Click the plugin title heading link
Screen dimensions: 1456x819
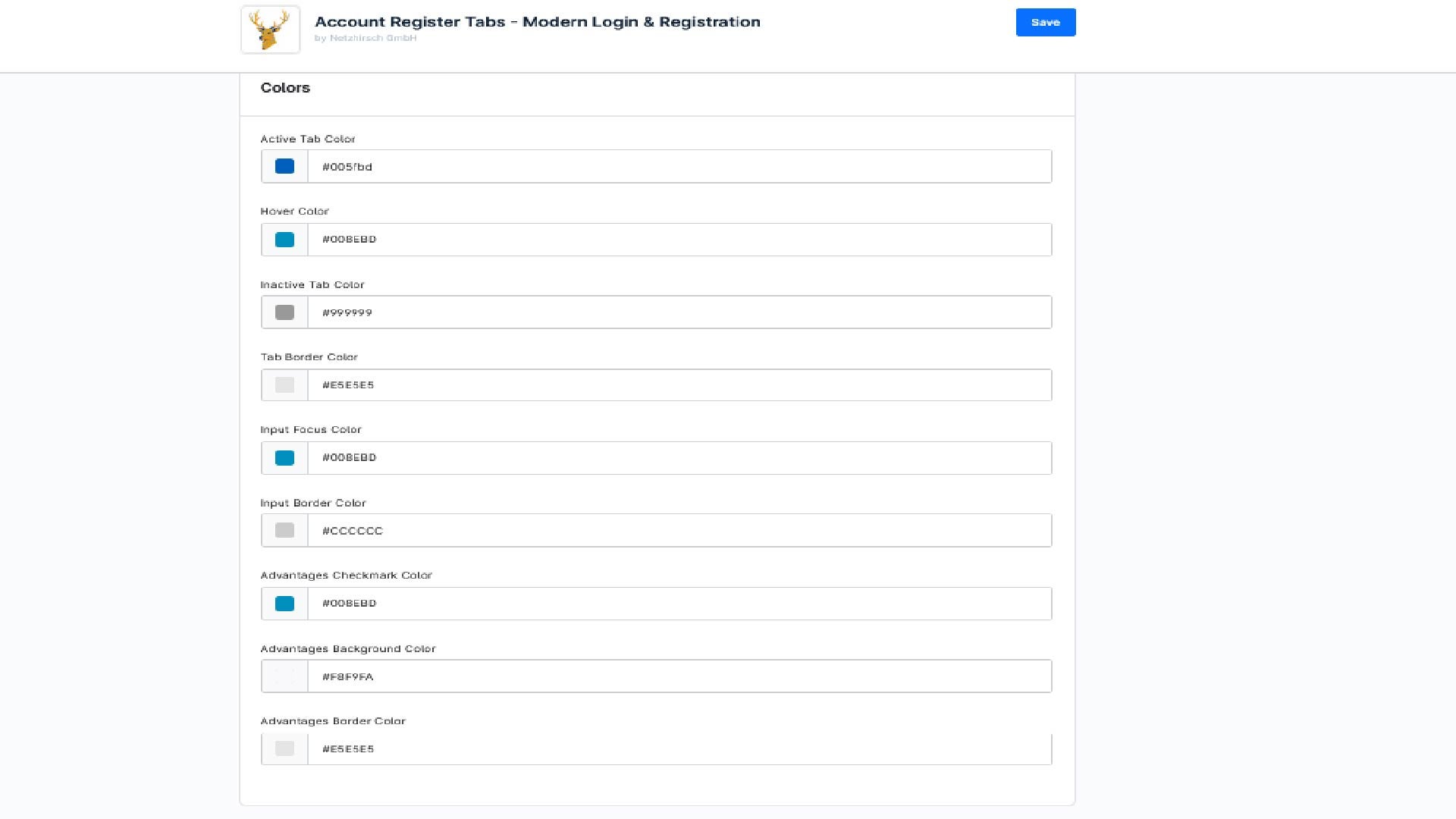(538, 22)
